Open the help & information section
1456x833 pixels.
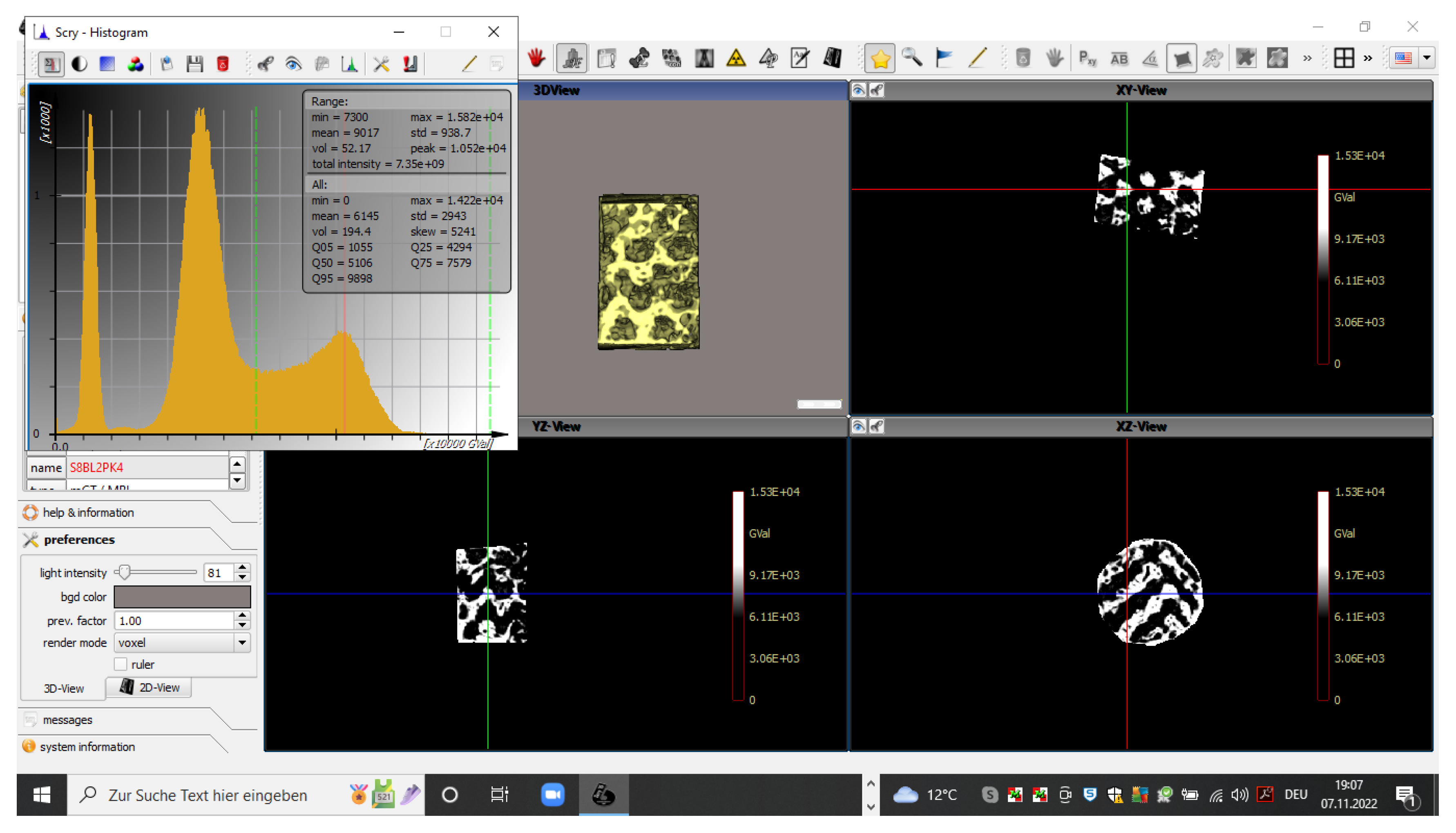tap(88, 513)
